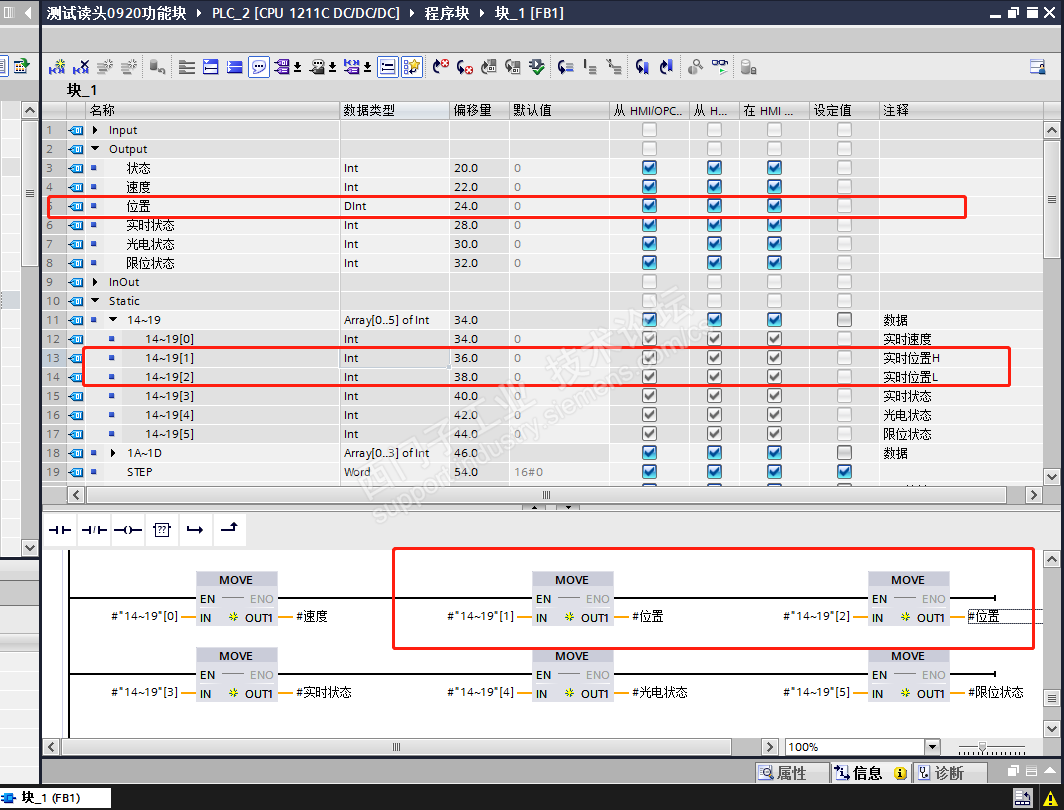Image resolution: width=1064 pixels, height=810 pixels.
Task: Insert a normally open contact
Action: [x=60, y=530]
